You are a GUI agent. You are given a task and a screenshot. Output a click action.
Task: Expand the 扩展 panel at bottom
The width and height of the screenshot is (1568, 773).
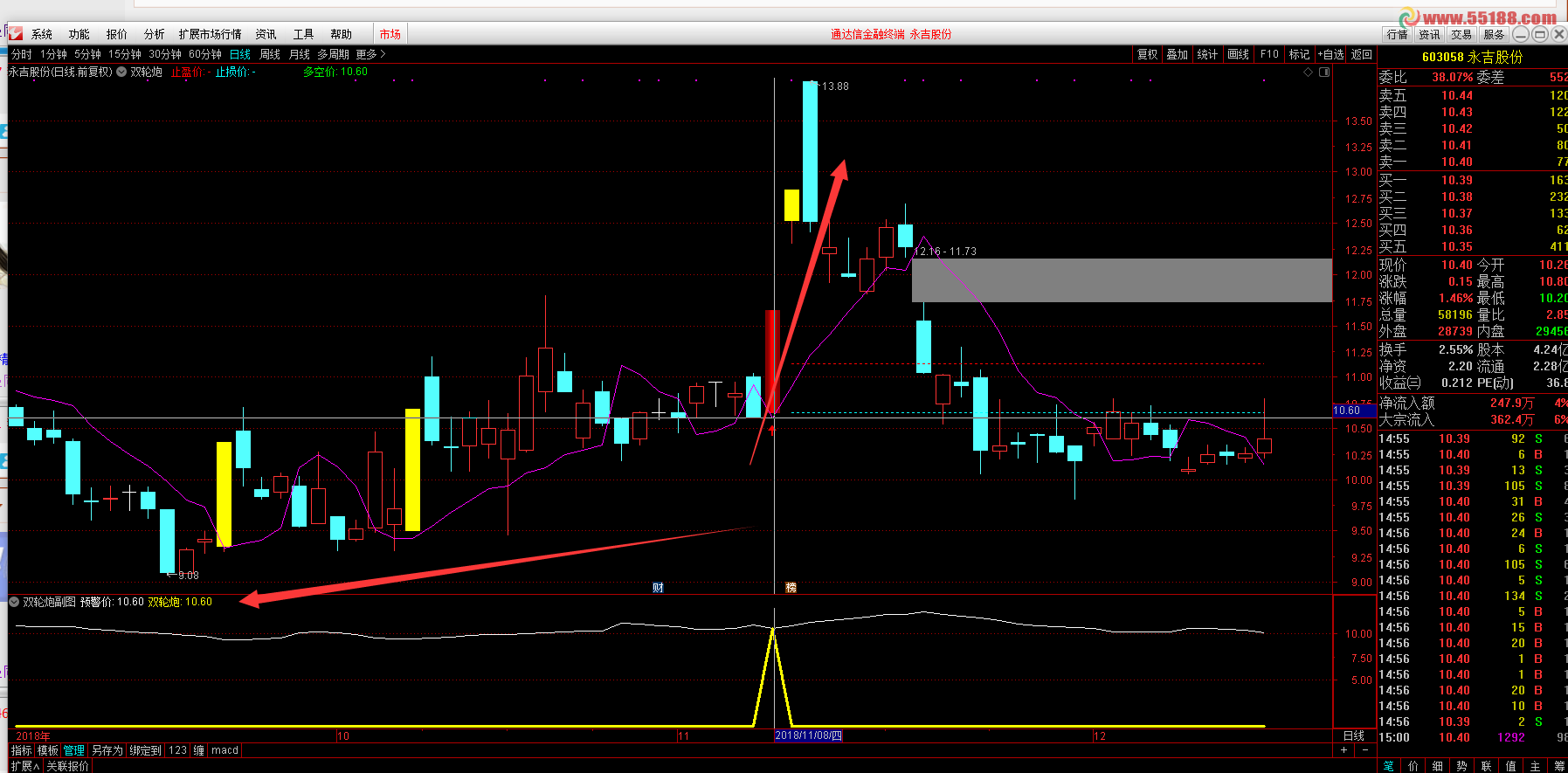point(25,766)
